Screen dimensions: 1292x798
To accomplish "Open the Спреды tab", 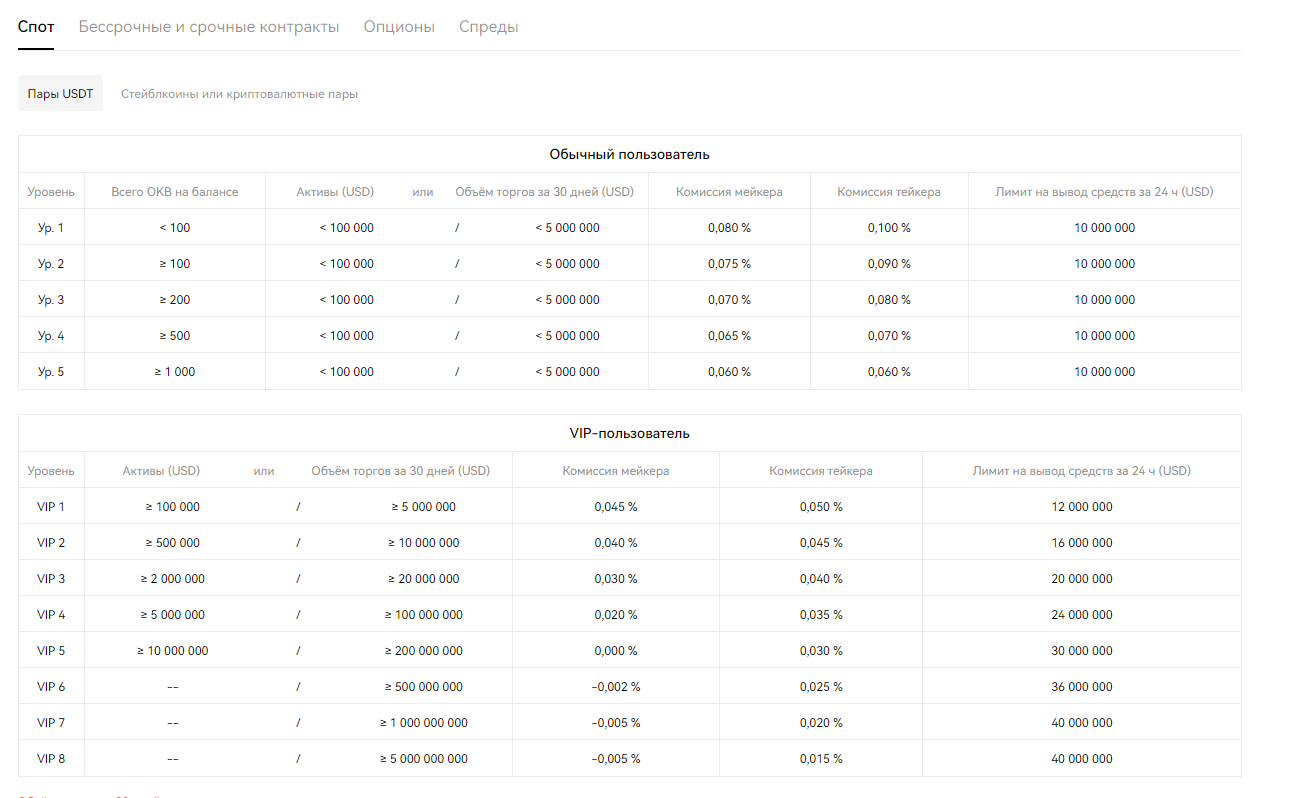I will (489, 27).
